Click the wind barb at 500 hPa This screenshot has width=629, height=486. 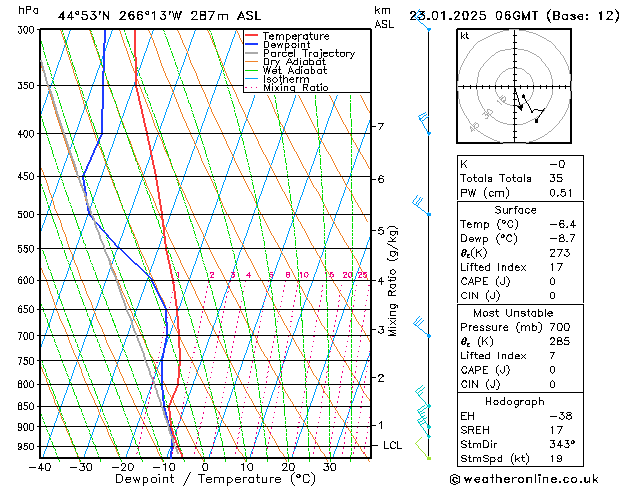422,206
